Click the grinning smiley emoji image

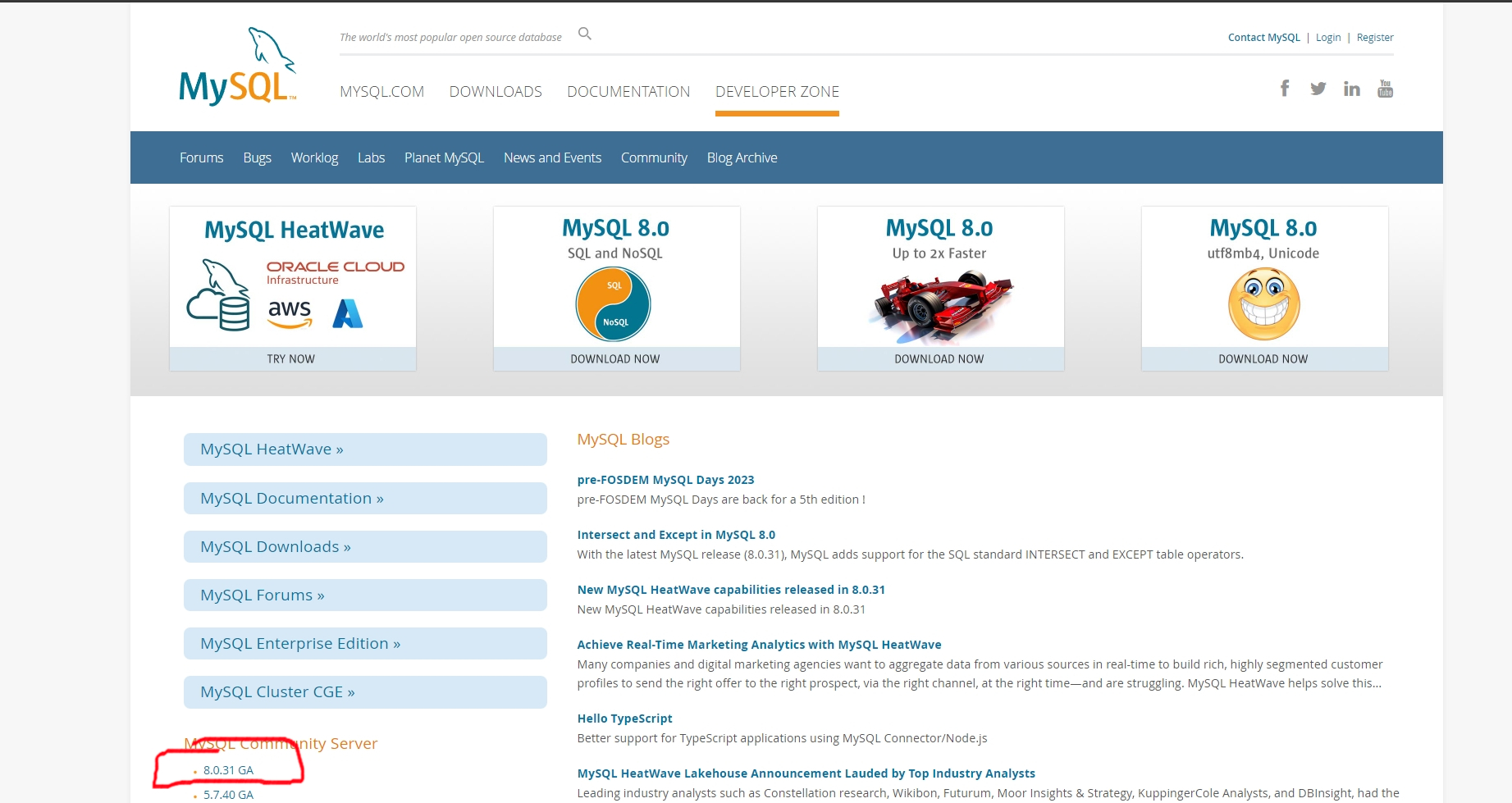pos(1263,303)
